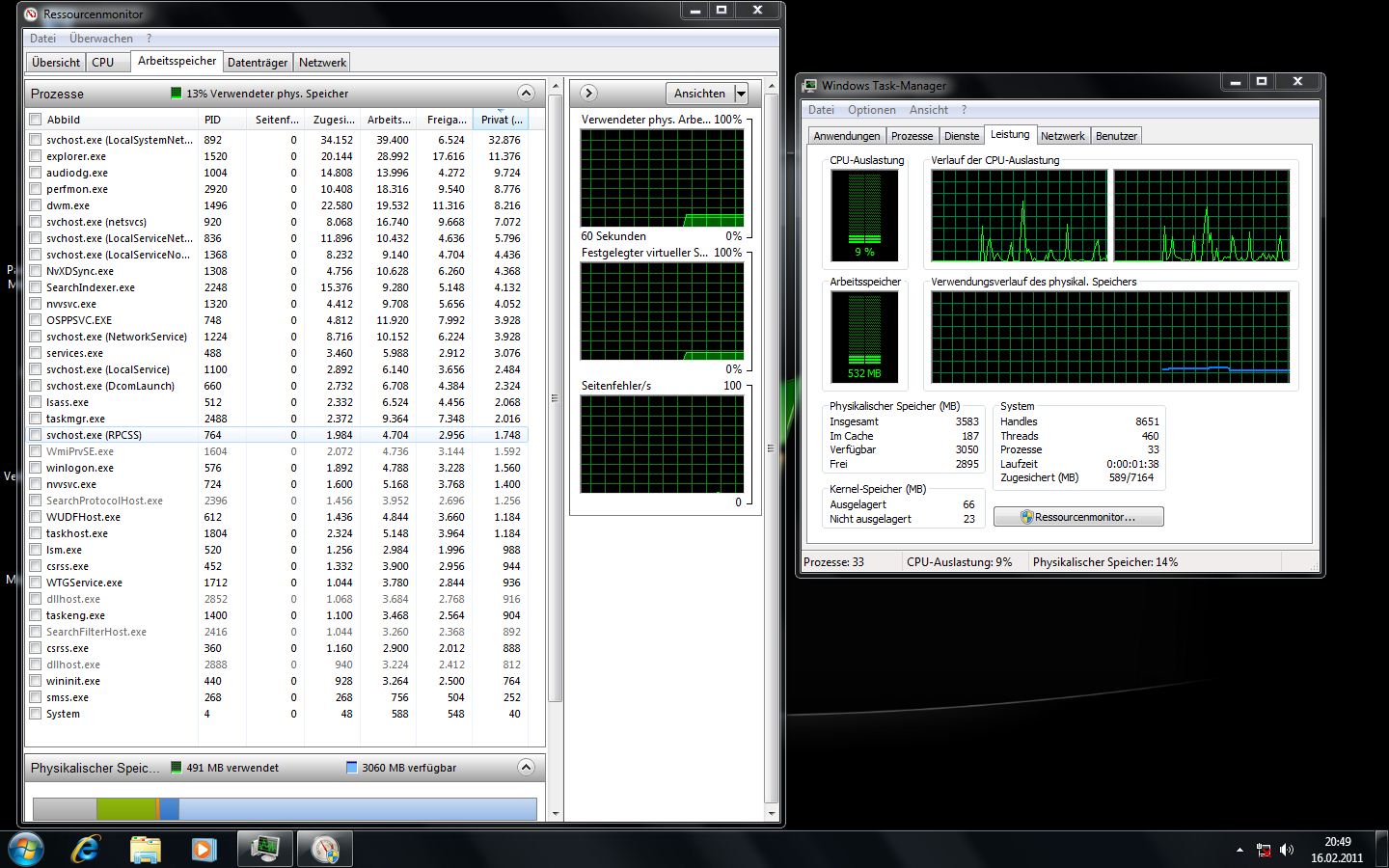Open the Windows Start menu orb
This screenshot has width=1389, height=868.
pyautogui.click(x=26, y=849)
